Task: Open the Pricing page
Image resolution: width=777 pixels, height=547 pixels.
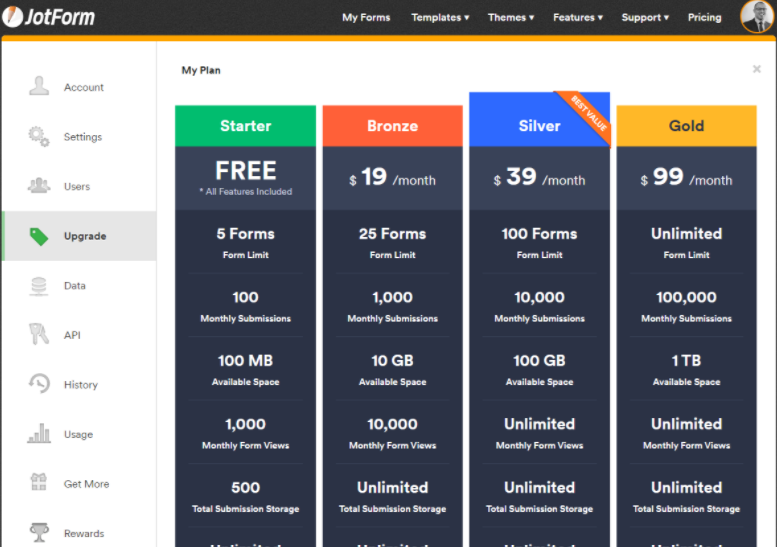Action: pos(704,17)
